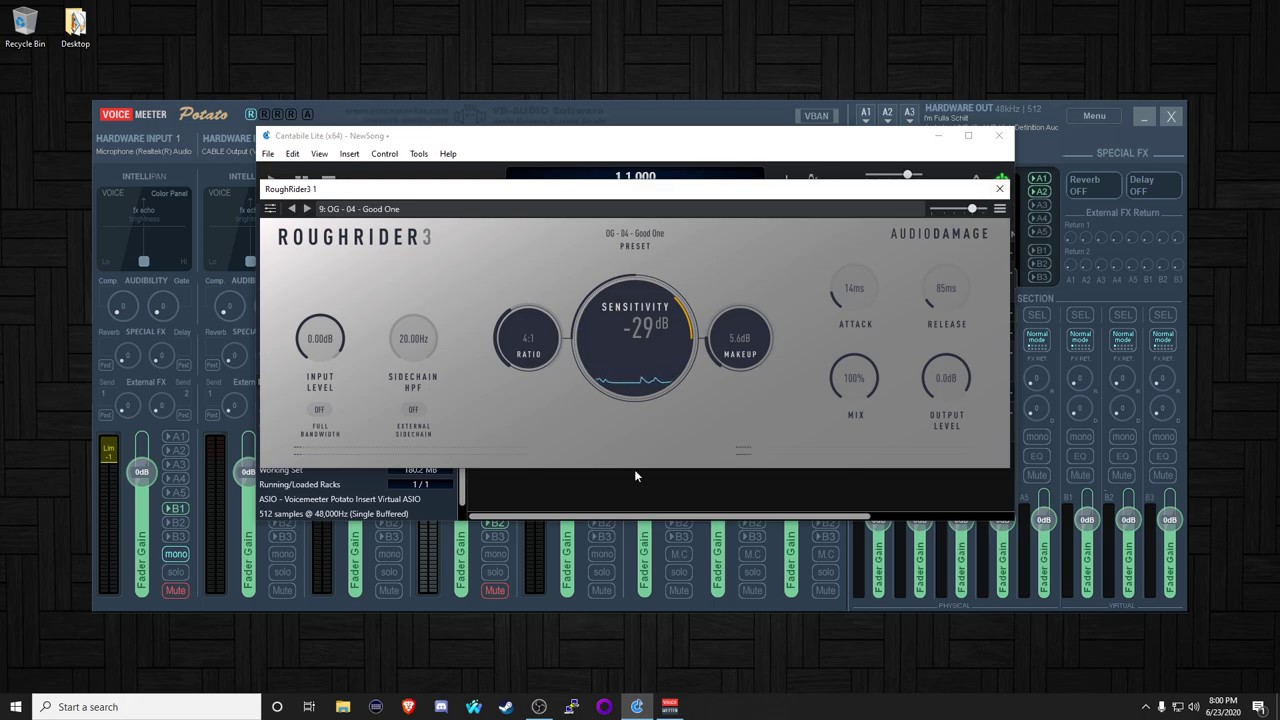Image resolution: width=1280 pixels, height=720 pixels.
Task: Click Voicemeeter taskbar icon
Action: [669, 707]
